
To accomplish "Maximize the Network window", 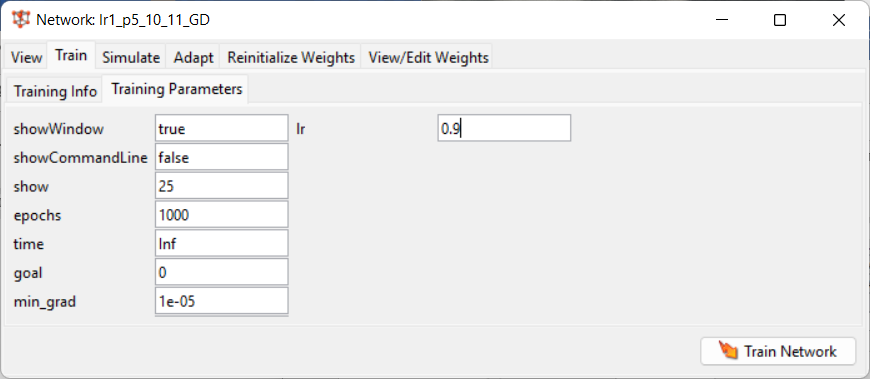I will click(780, 21).
